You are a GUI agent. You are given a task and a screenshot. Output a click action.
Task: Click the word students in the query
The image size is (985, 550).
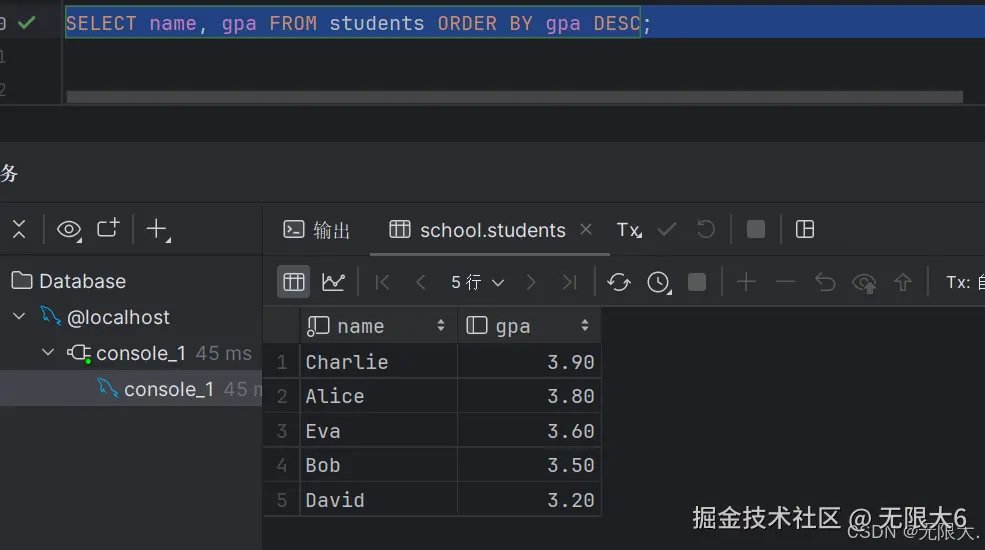[x=376, y=23]
